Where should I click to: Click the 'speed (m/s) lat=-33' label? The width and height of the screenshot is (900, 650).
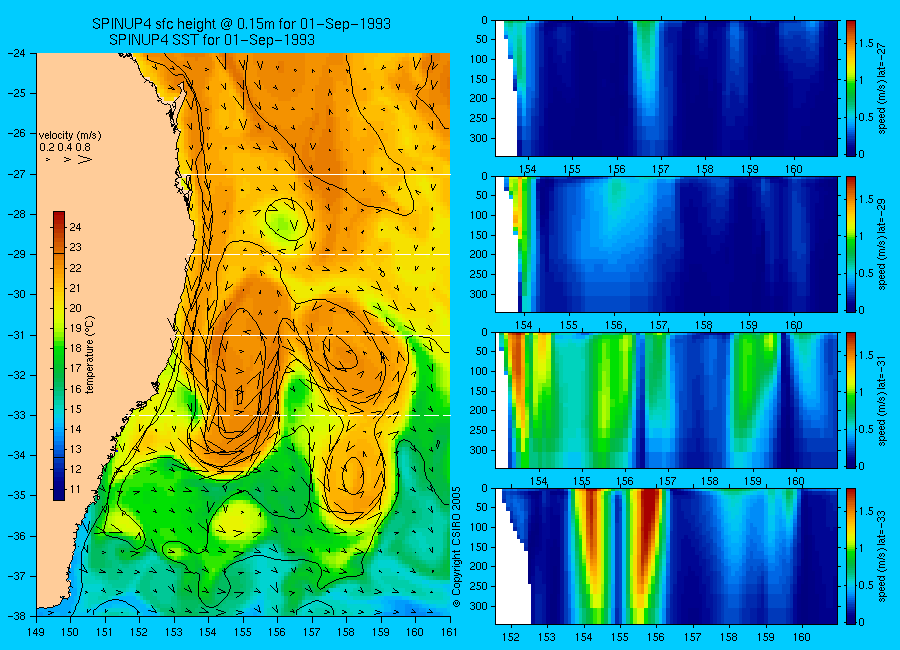coord(882,556)
